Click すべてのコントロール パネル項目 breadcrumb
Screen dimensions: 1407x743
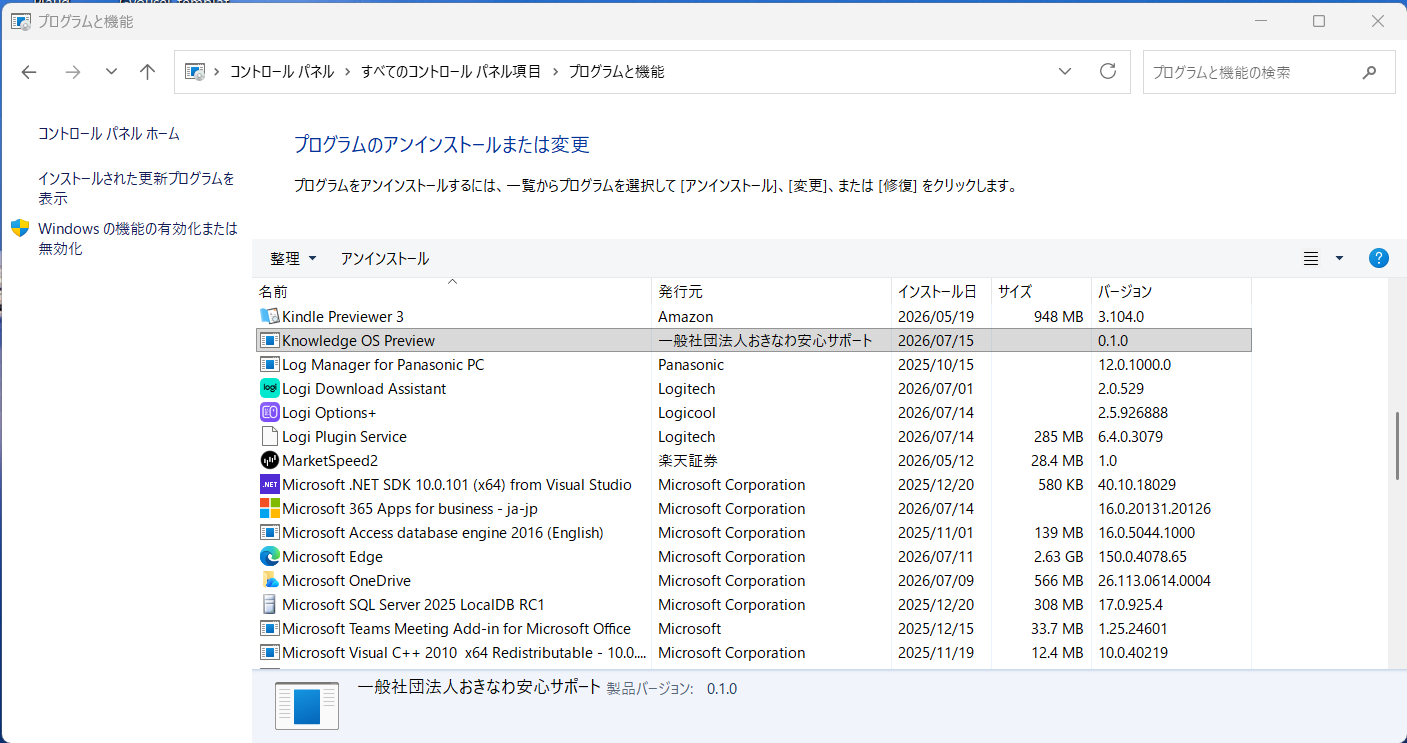click(x=451, y=71)
